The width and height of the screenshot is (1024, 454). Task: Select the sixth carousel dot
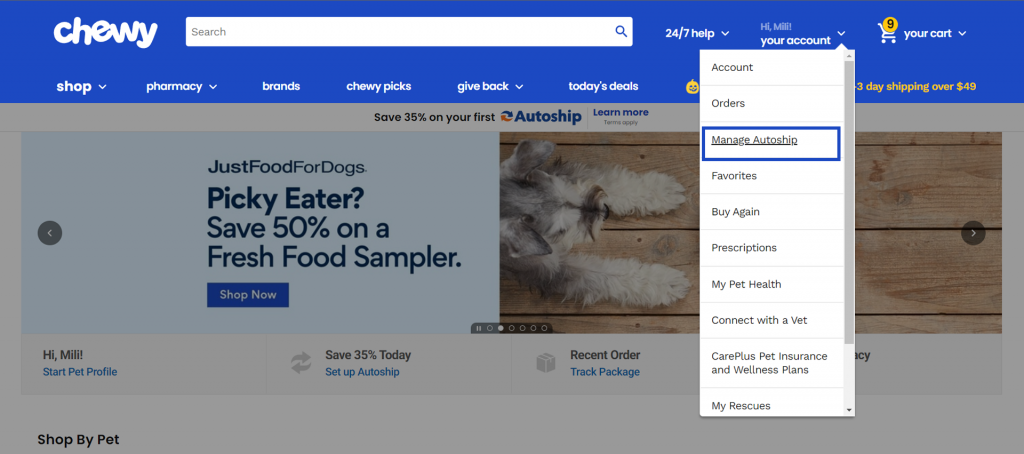tap(544, 329)
